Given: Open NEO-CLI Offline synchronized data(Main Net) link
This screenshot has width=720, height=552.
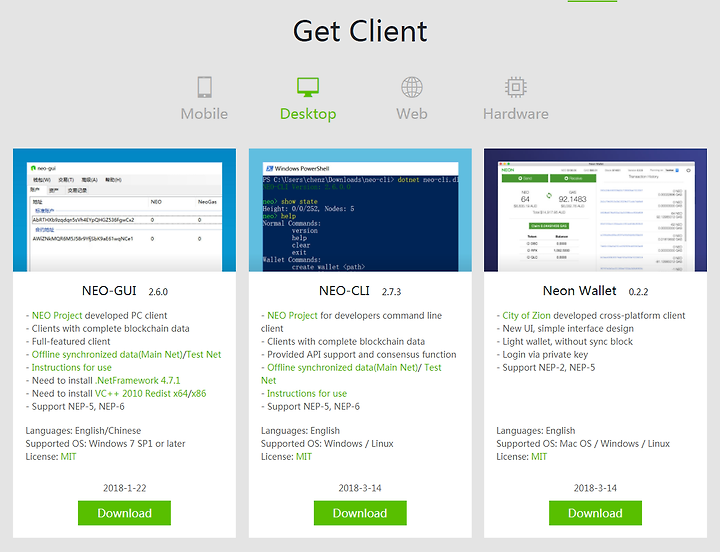Looking at the screenshot, I should pos(343,367).
